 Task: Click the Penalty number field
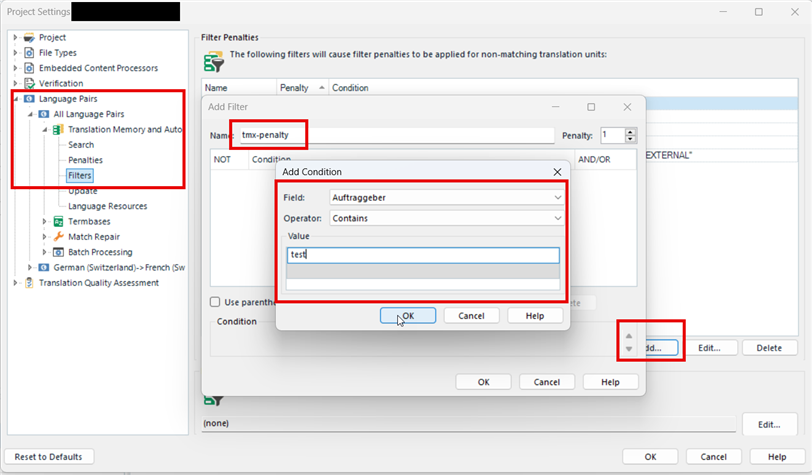613,136
